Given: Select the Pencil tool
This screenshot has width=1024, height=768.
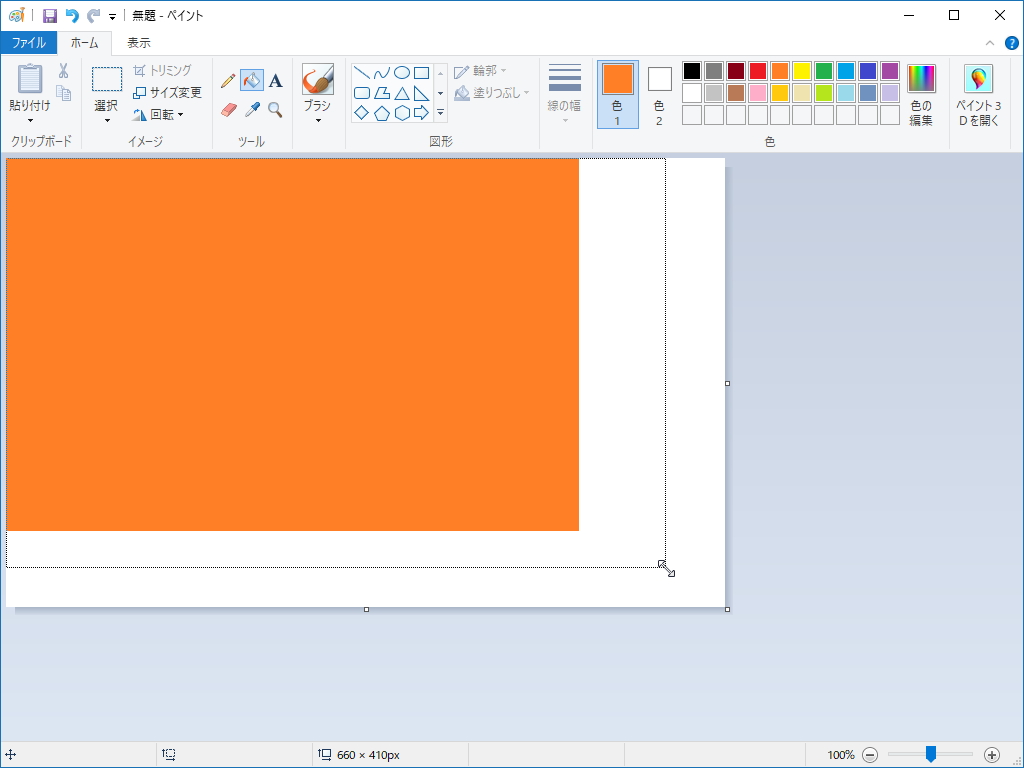Looking at the screenshot, I should 228,81.
